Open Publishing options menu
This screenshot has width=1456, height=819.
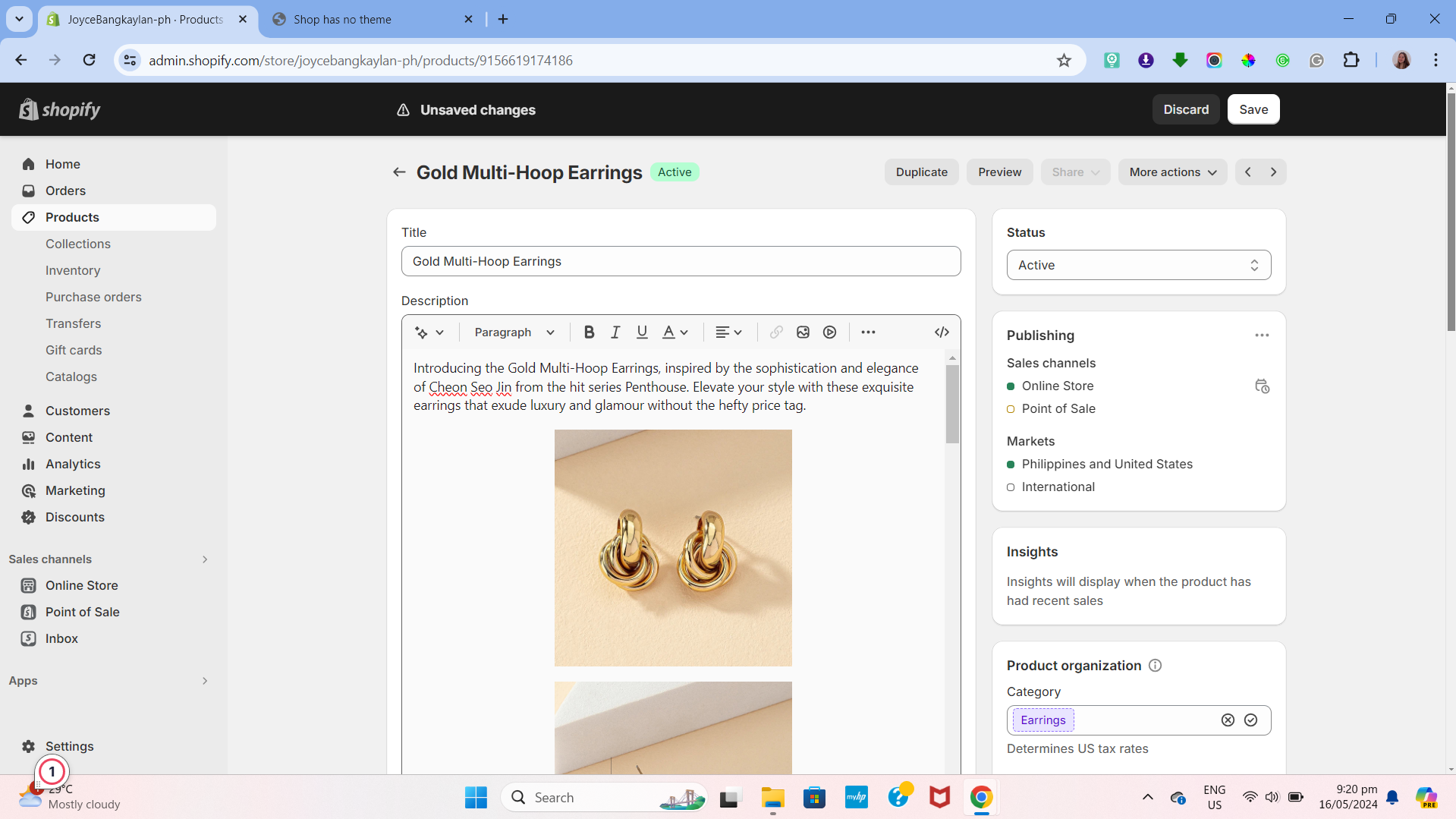[x=1262, y=335]
